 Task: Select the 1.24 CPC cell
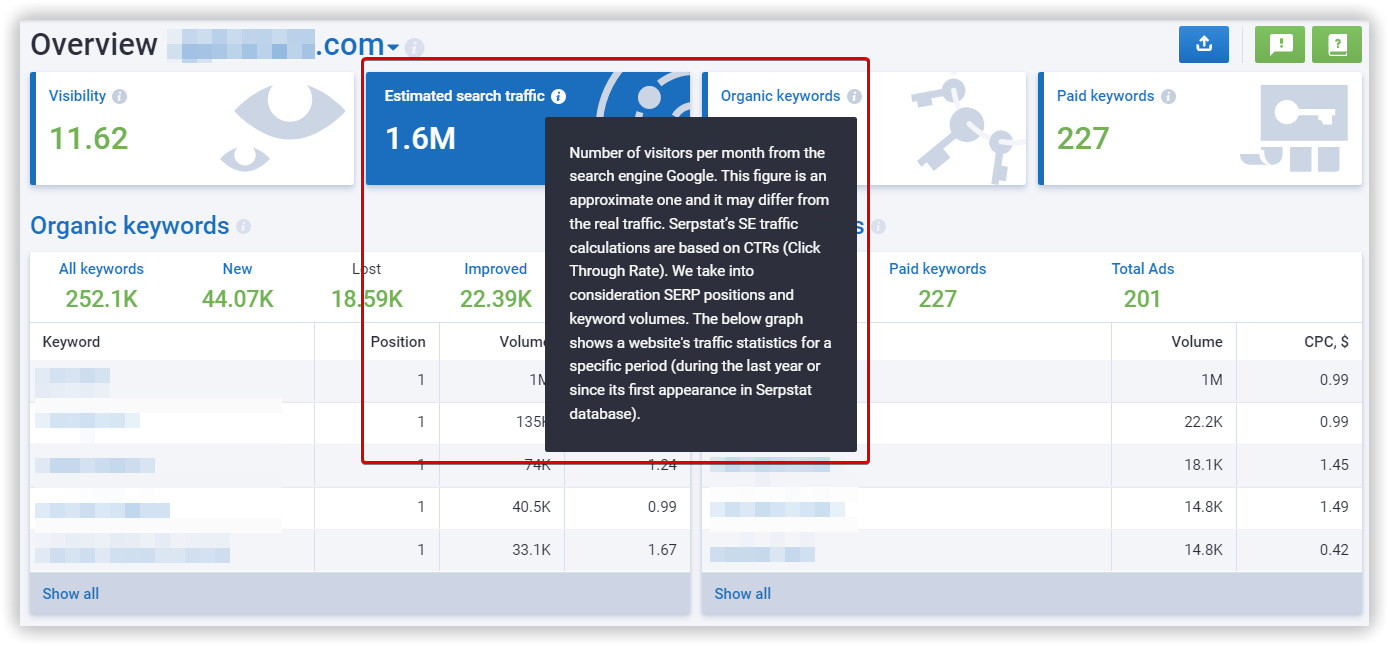662,465
